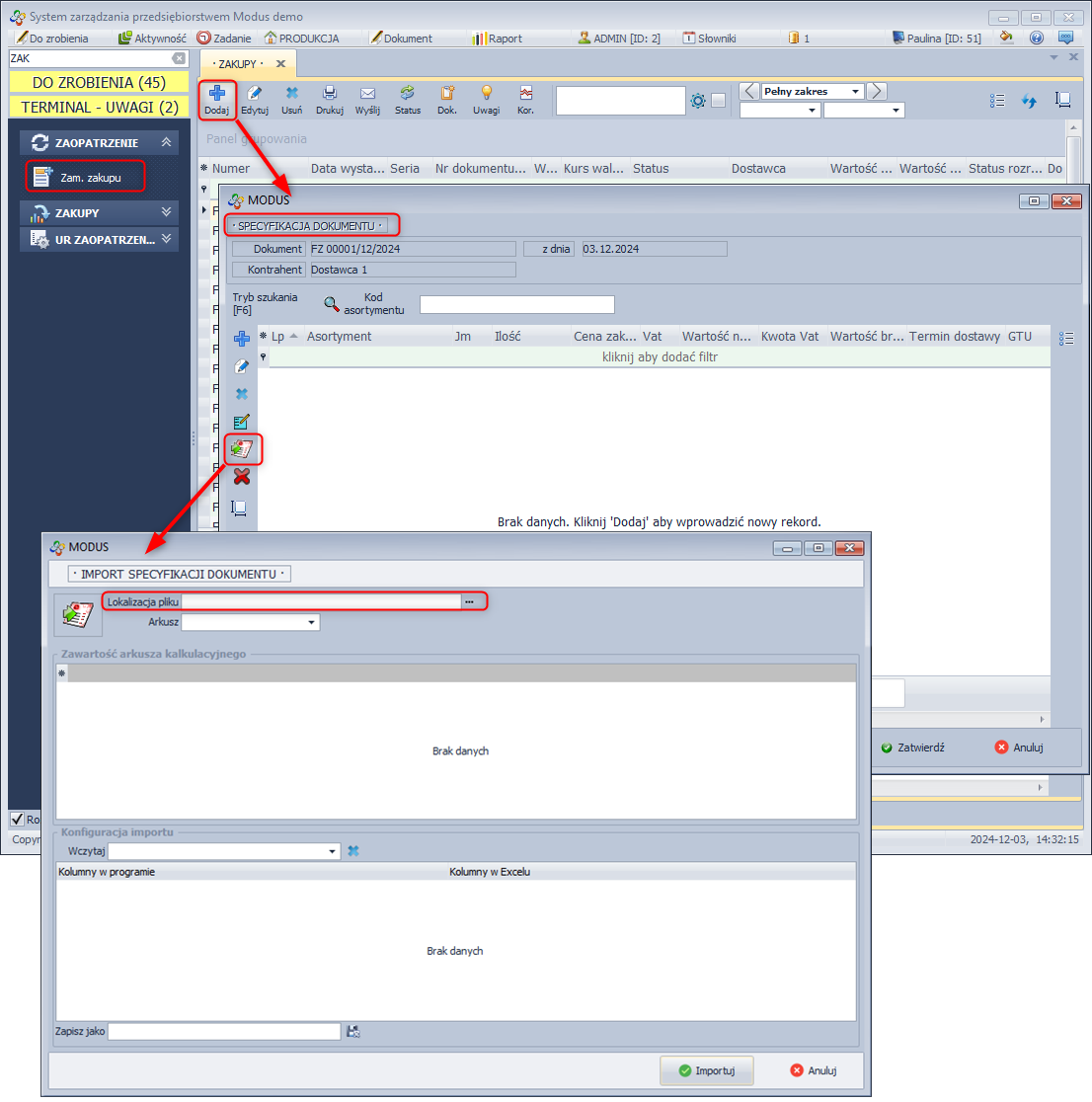Click the magnifier search mode icon in specification
Viewport: 1092px width, 1102px height.
point(331,303)
